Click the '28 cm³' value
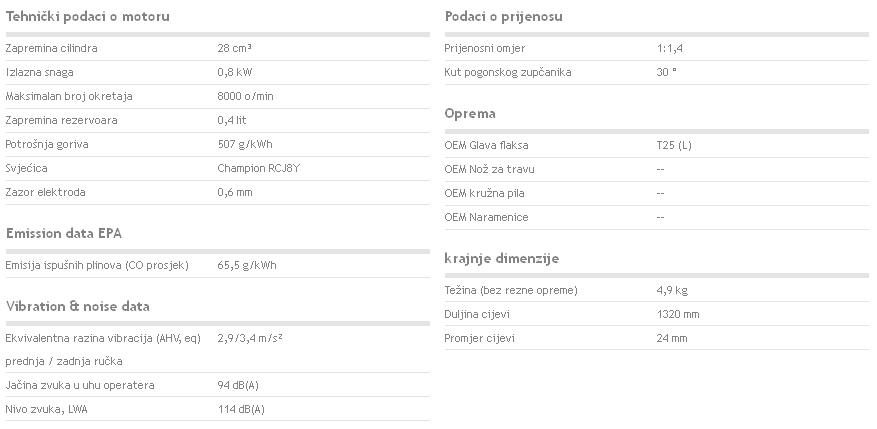Screen dimensions: 877x429 pyautogui.click(x=234, y=48)
